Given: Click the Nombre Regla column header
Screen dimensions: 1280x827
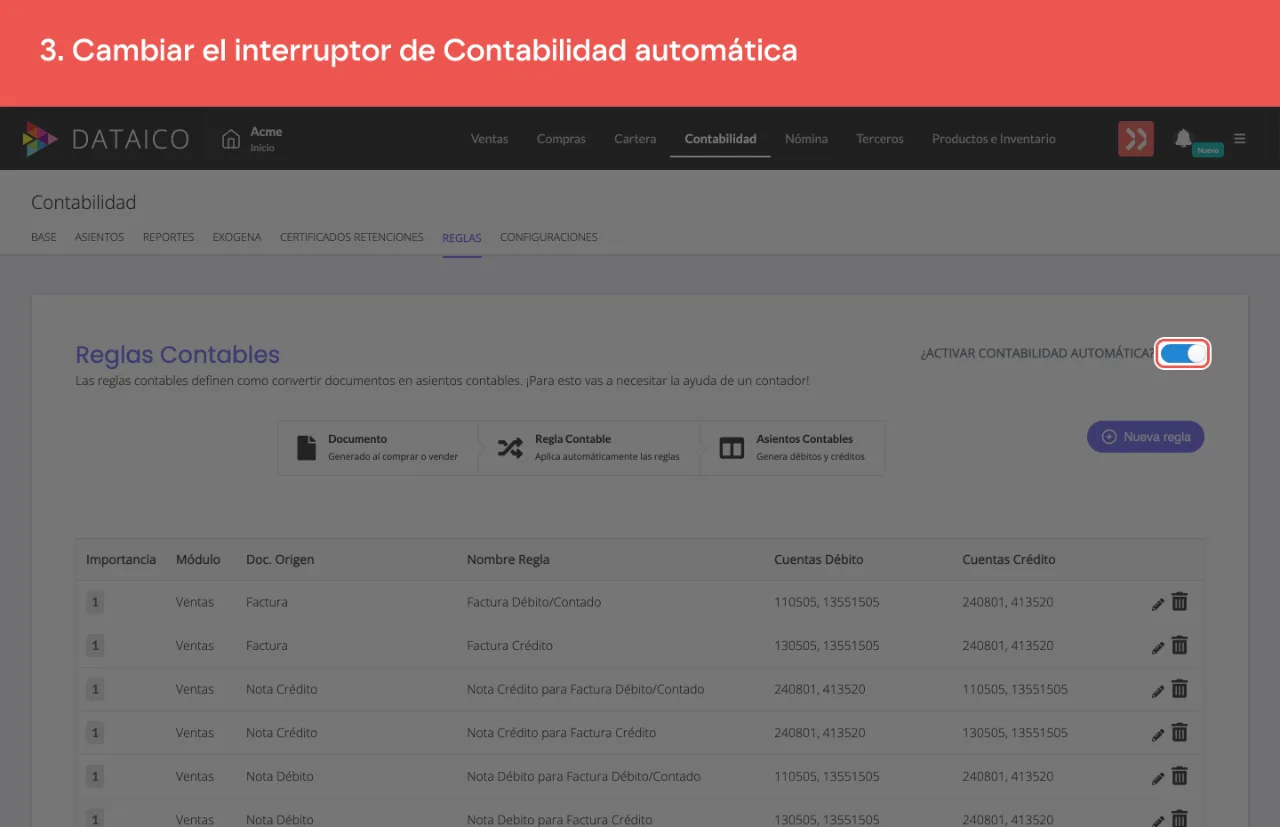Looking at the screenshot, I should pos(508,560).
